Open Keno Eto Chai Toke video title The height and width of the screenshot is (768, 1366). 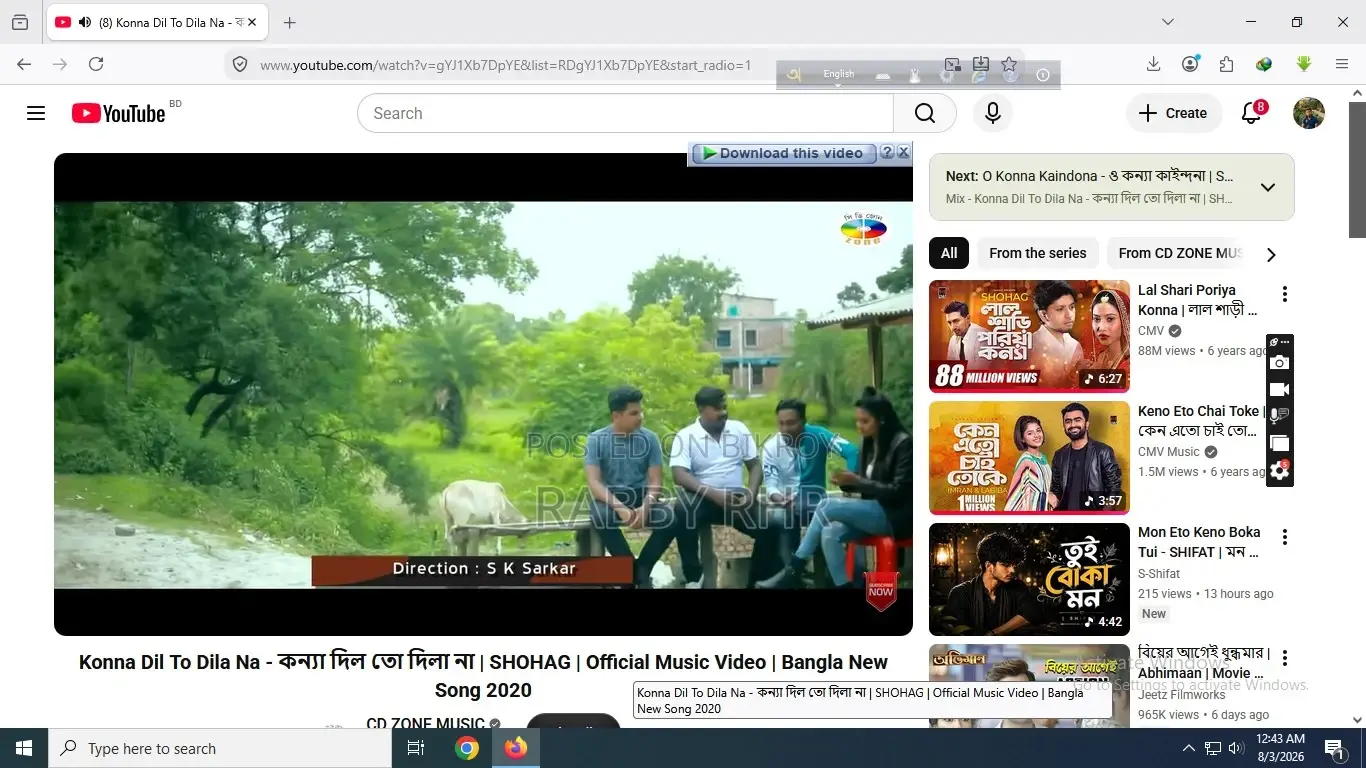pos(1198,421)
